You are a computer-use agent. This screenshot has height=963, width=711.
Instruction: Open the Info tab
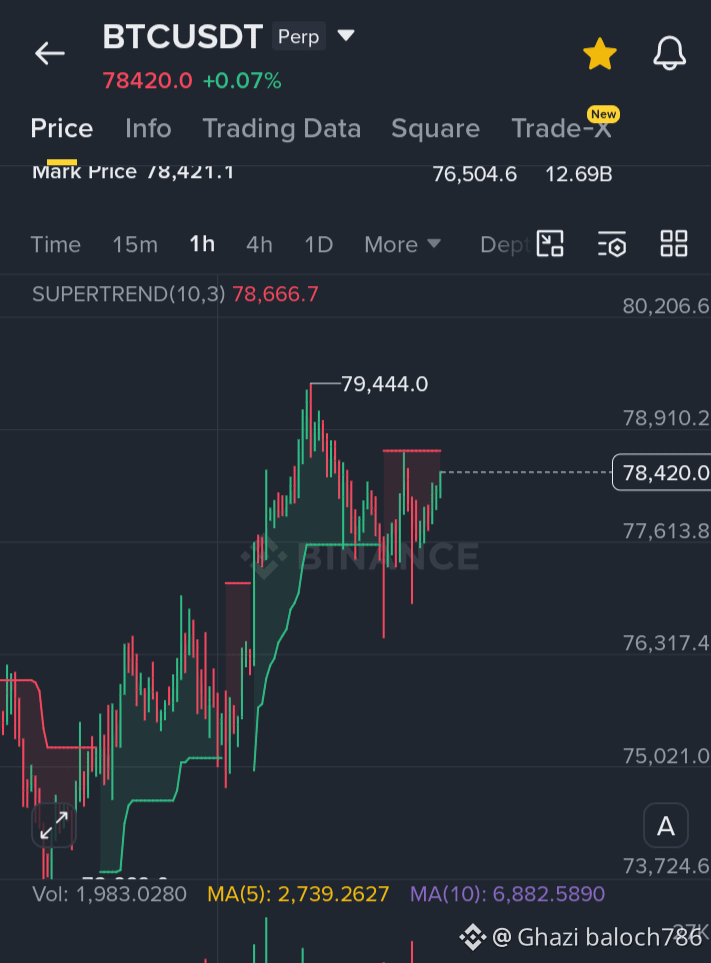point(148,128)
